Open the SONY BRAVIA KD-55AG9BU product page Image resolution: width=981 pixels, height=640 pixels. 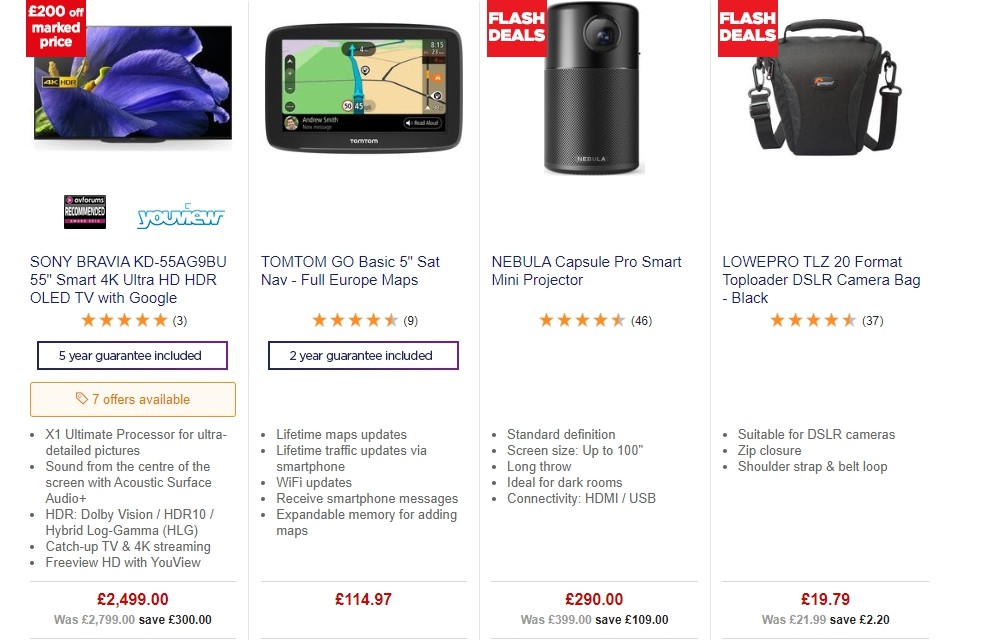tap(129, 279)
